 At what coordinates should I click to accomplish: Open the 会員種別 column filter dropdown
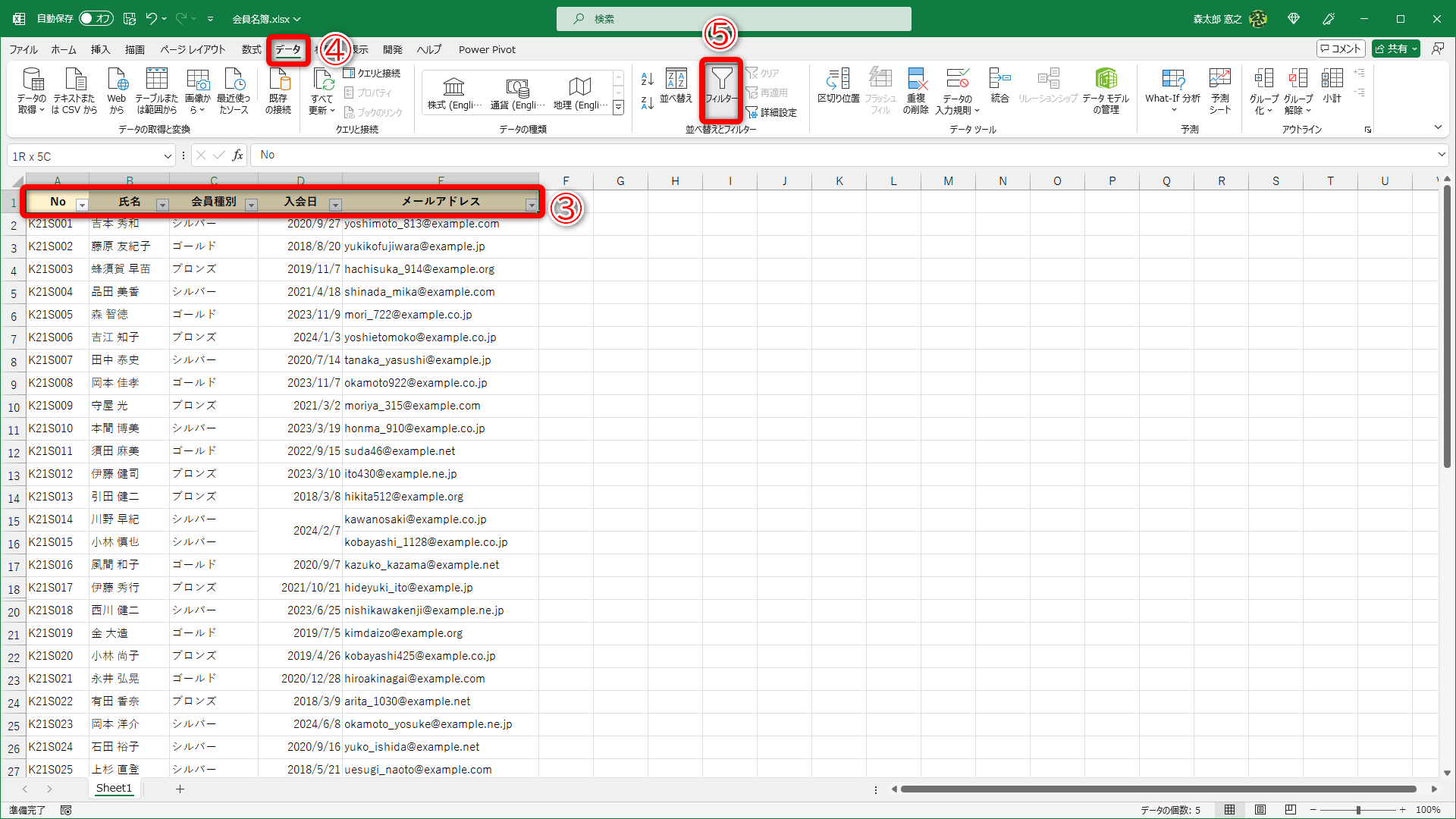pos(251,205)
